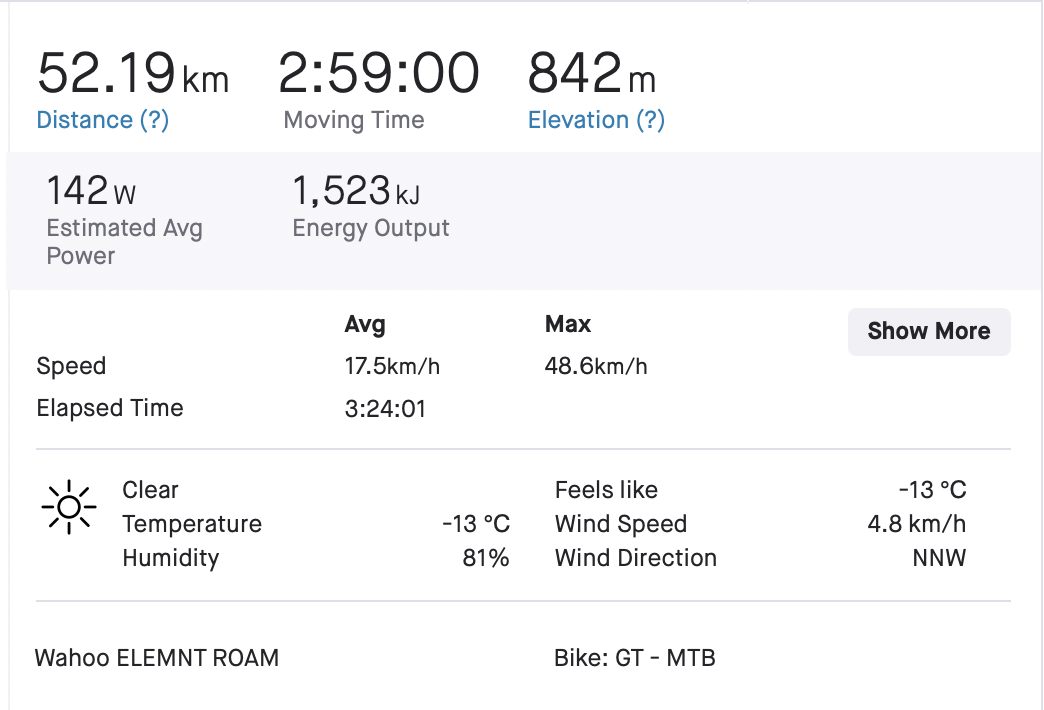Click the 1,523 kJ energy value
The image size is (1044, 710).
coord(356,190)
